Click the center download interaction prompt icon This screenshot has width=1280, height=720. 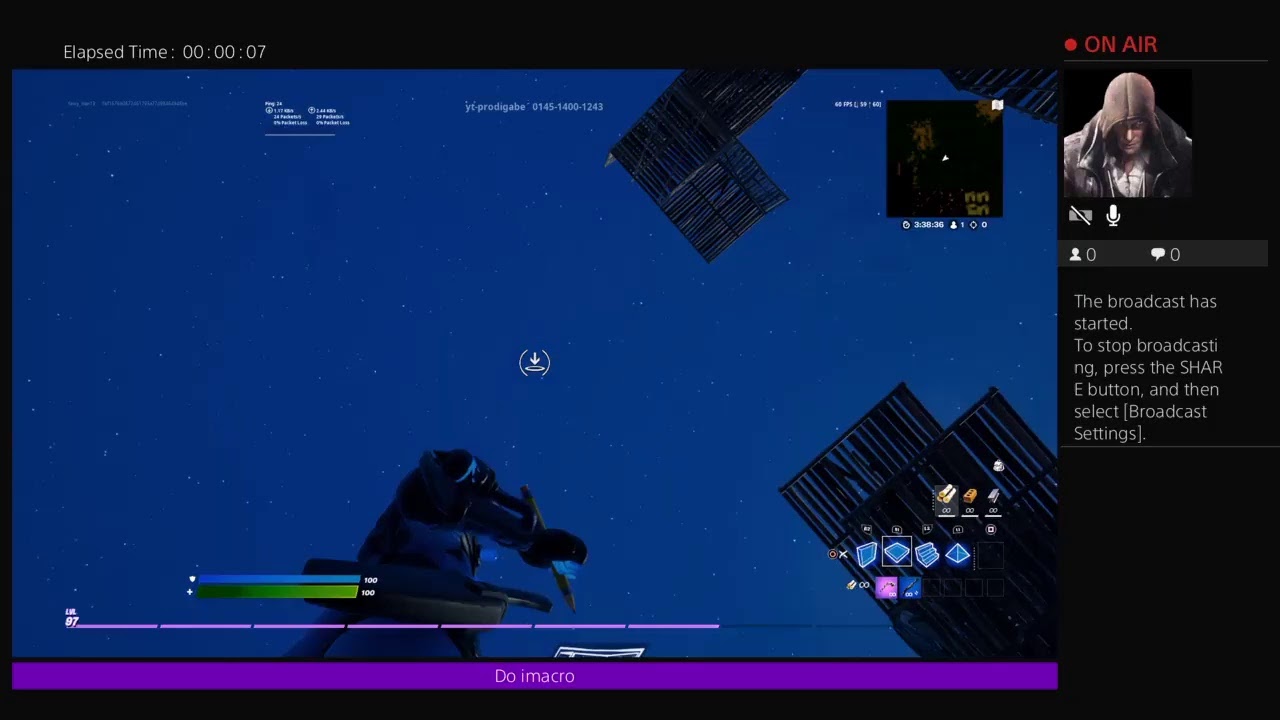(x=535, y=362)
